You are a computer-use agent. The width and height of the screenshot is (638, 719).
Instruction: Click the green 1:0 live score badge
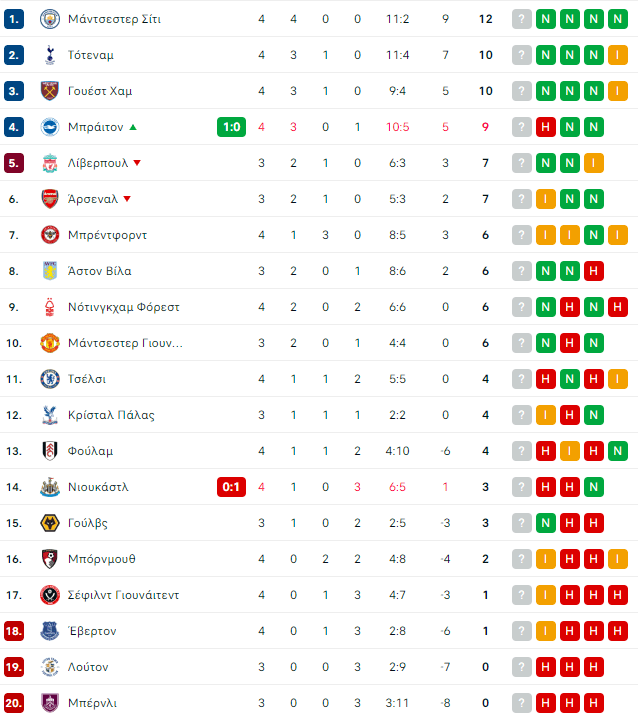[230, 127]
